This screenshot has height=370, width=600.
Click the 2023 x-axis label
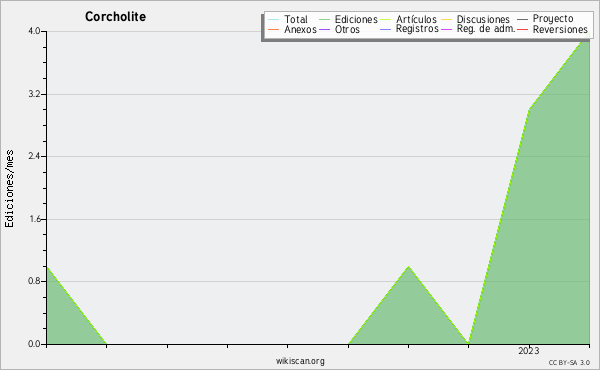tap(528, 351)
